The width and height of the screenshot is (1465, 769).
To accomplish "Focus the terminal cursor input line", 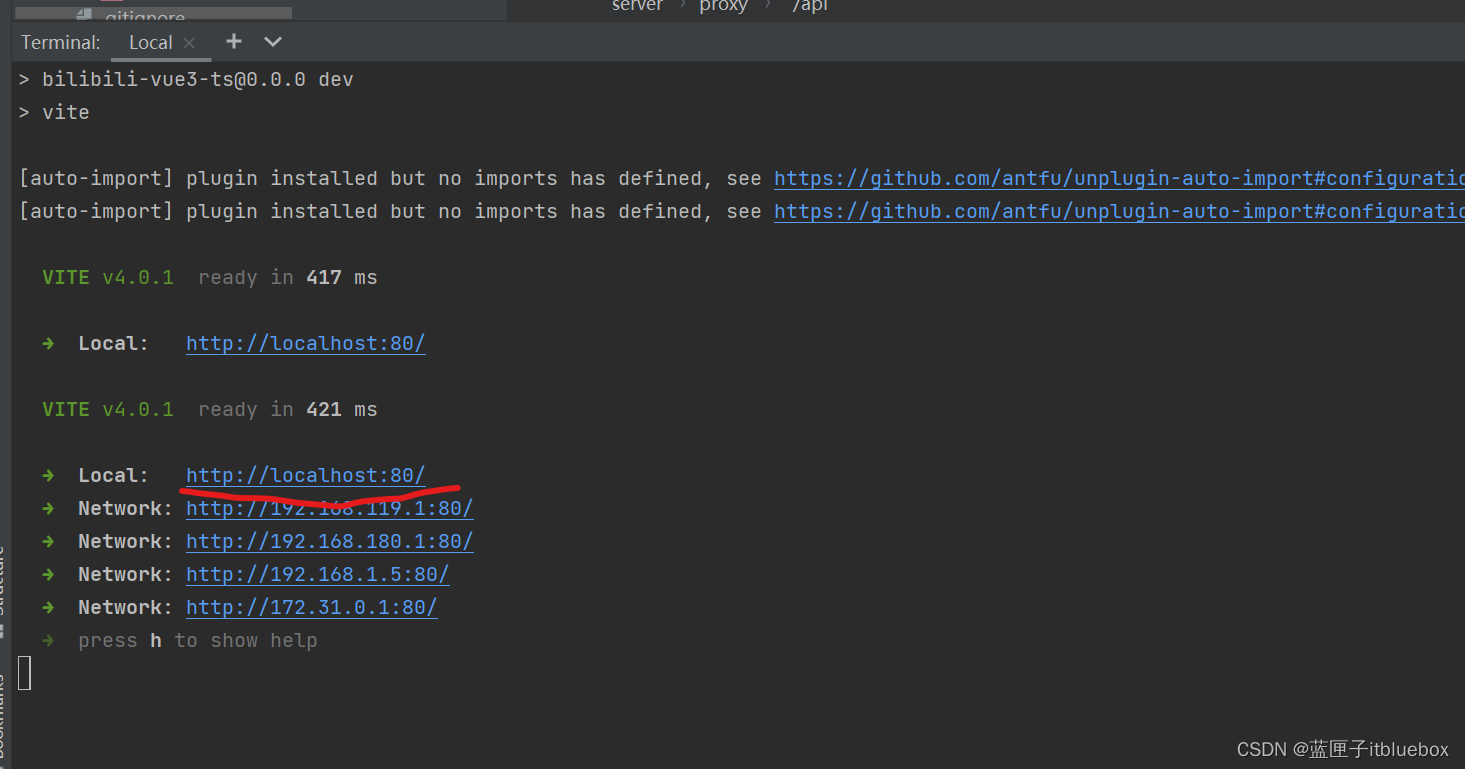I will [x=25, y=673].
